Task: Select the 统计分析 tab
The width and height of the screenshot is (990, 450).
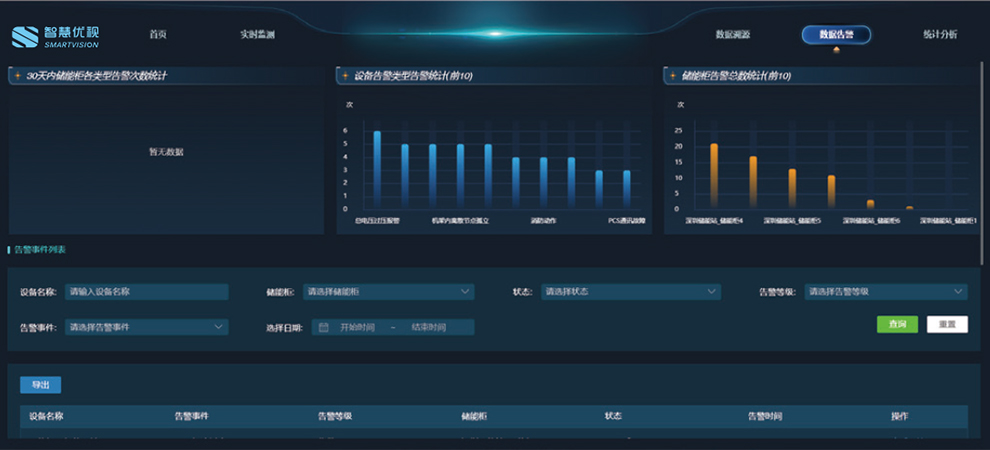Action: coord(939,35)
